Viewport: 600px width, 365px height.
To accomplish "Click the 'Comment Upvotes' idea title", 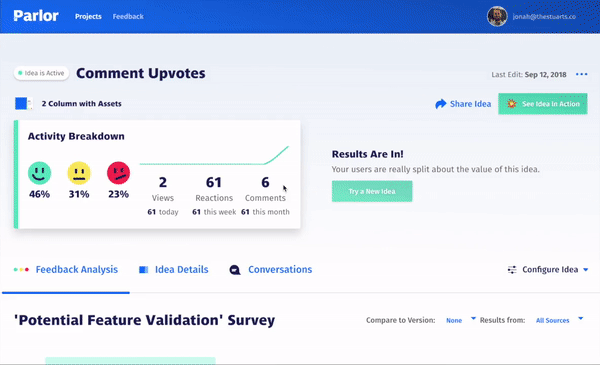I will pyautogui.click(x=141, y=73).
